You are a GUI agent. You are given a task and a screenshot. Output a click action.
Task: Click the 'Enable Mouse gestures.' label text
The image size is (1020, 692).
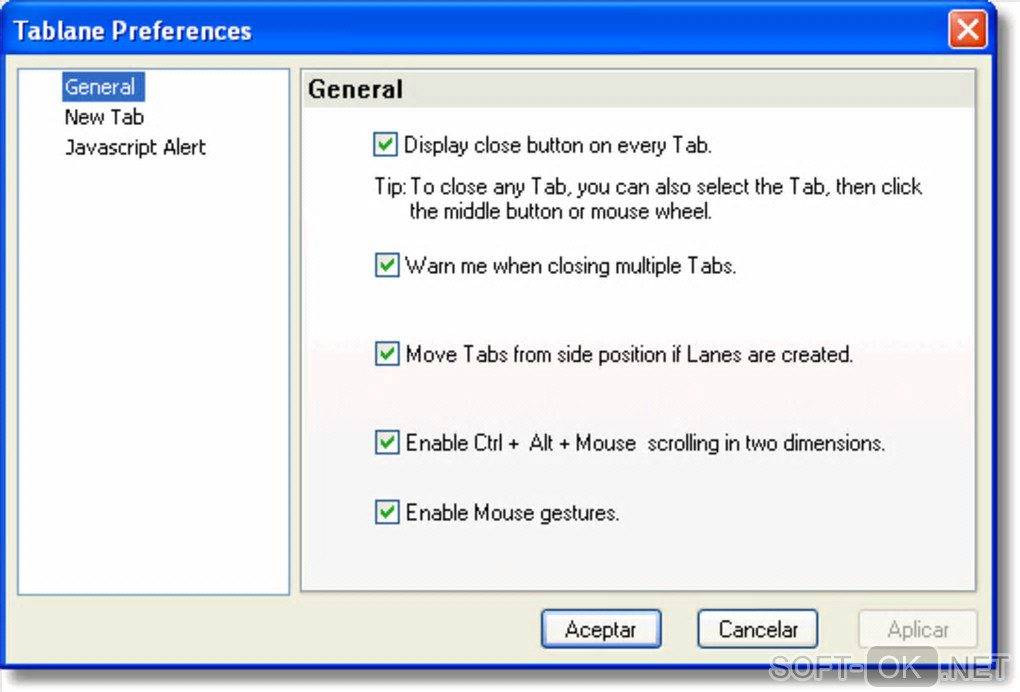512,513
